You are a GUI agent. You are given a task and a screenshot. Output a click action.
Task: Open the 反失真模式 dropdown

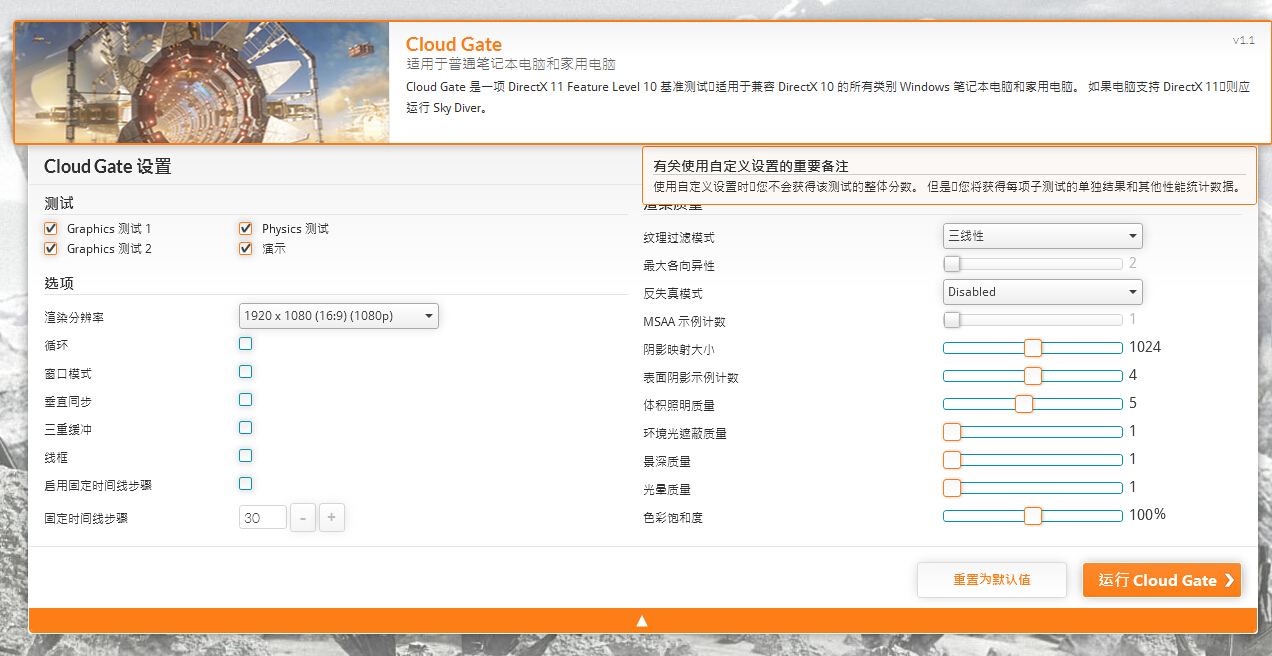click(x=1043, y=292)
